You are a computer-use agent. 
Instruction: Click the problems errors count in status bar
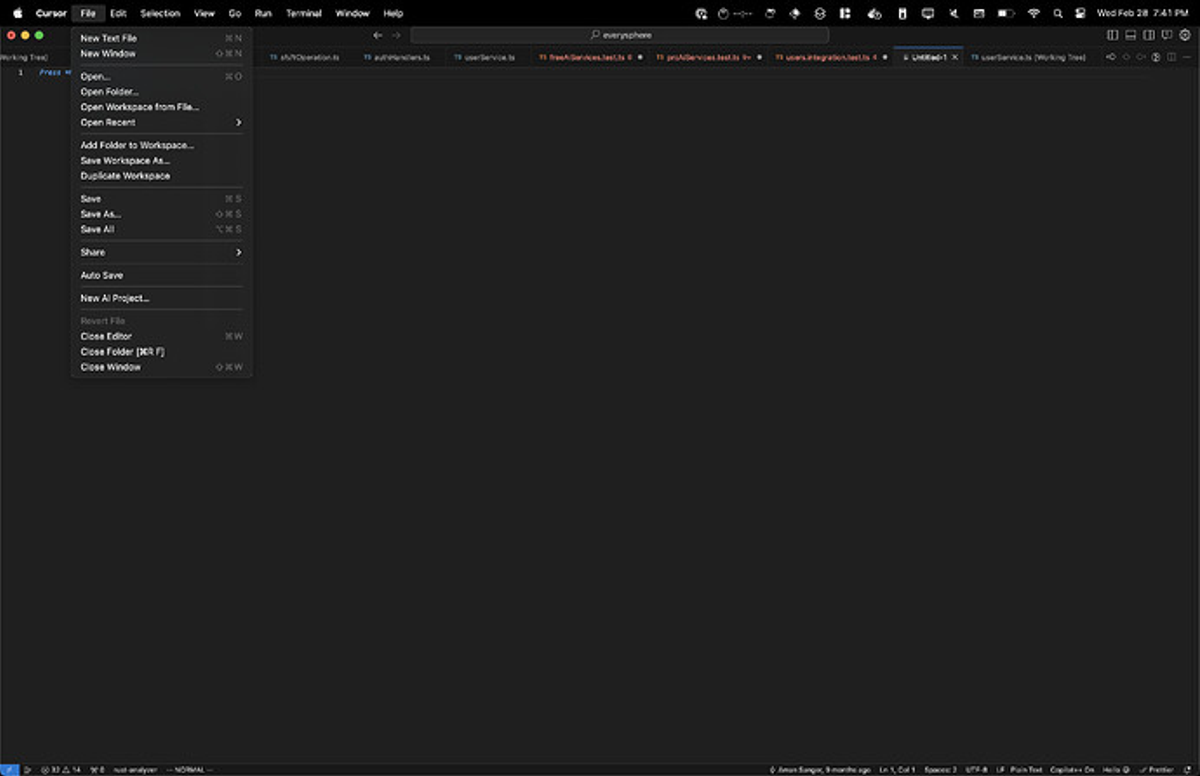60,770
